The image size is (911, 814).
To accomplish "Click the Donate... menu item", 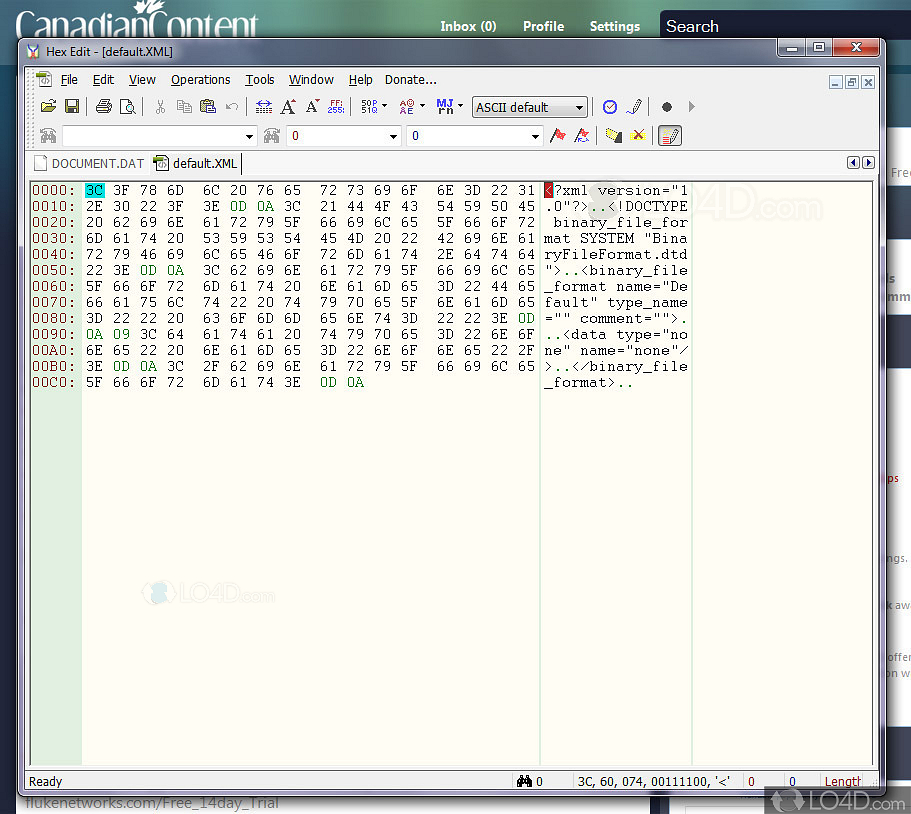I will [x=411, y=80].
